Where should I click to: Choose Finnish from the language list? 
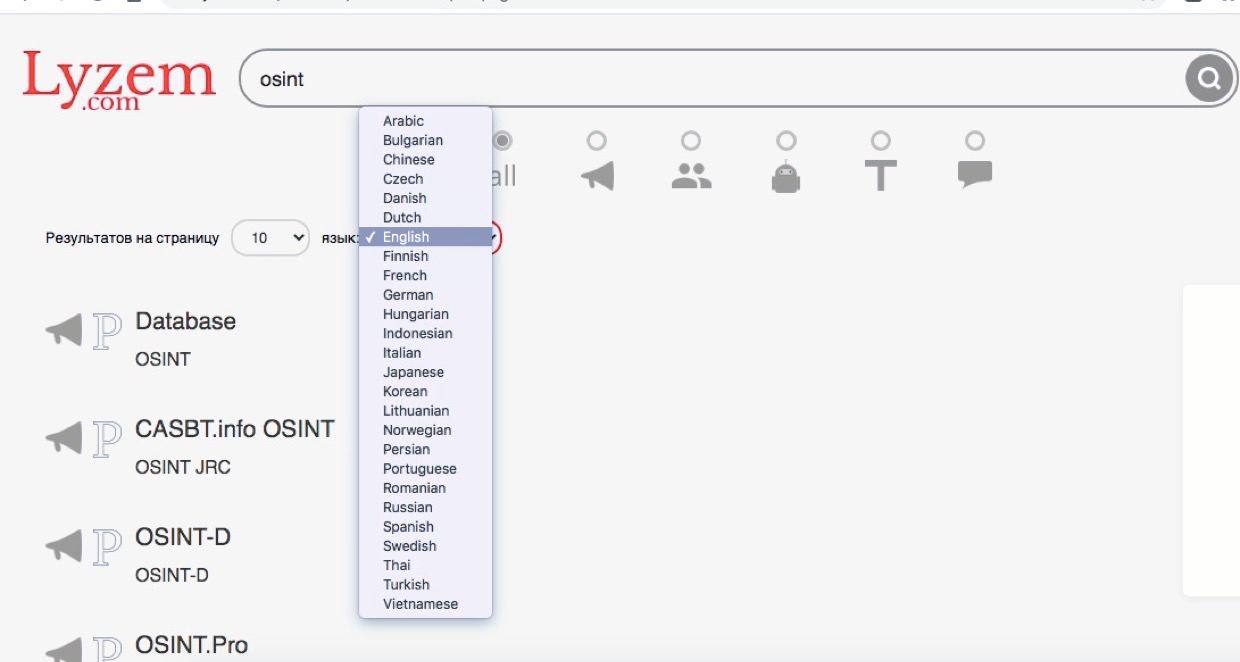(425, 256)
